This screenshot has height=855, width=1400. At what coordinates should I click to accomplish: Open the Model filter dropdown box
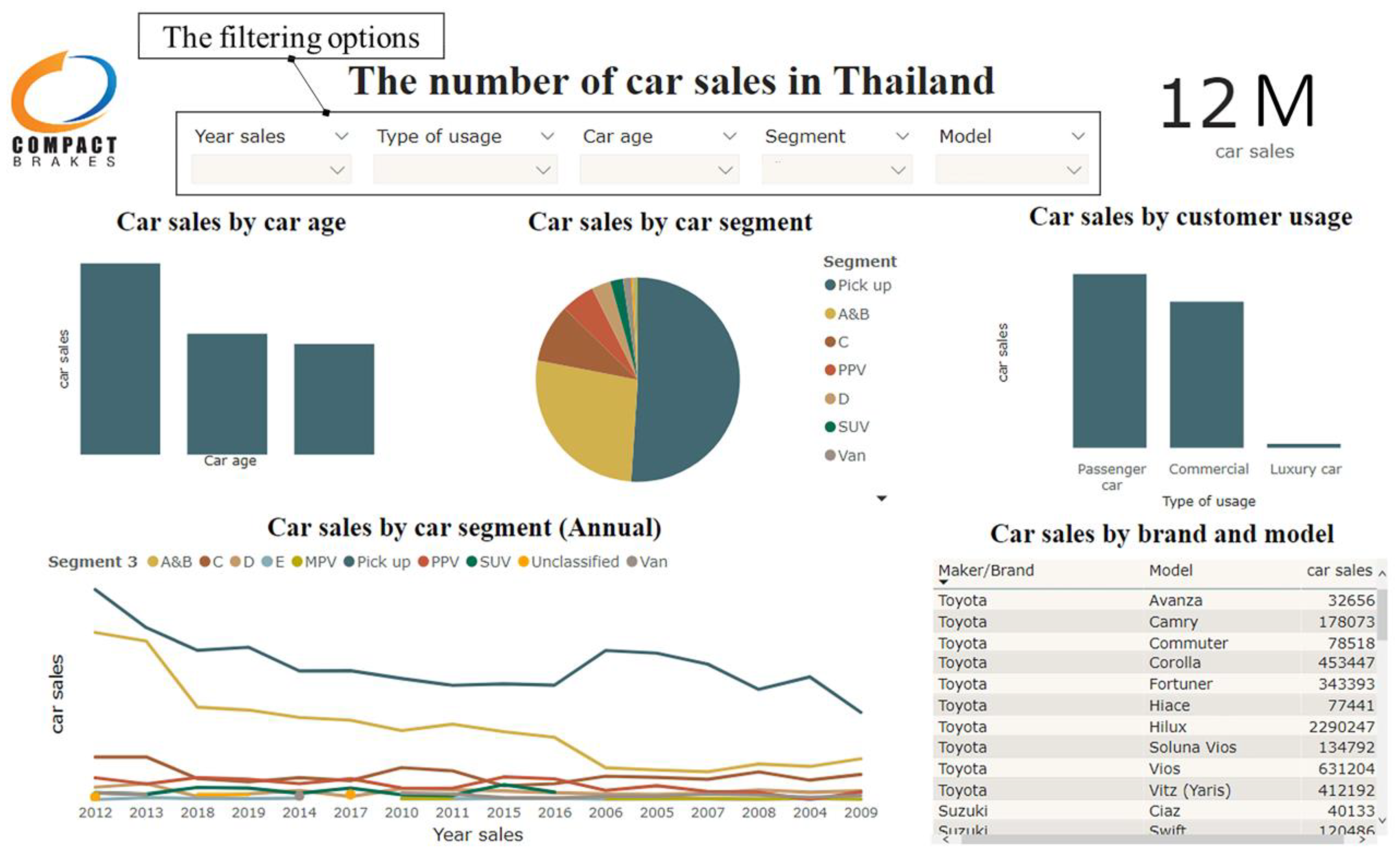tap(1012, 170)
